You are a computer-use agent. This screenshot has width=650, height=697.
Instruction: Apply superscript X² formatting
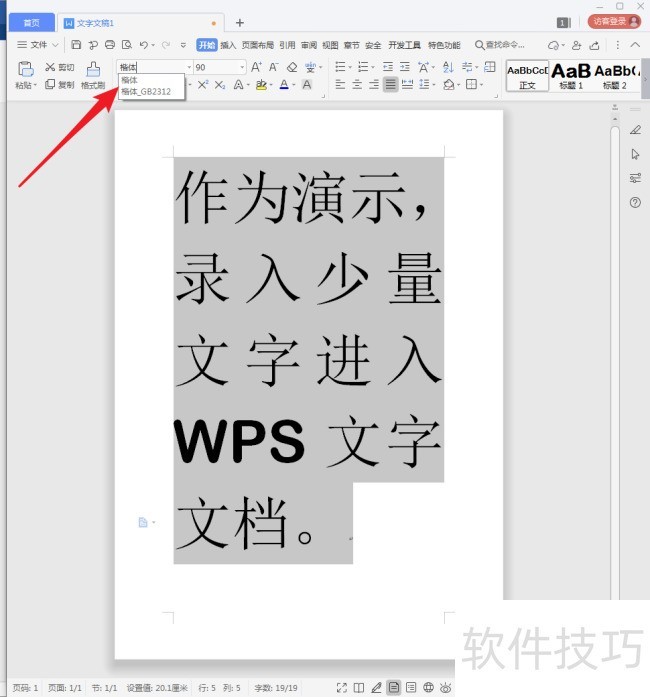[x=203, y=84]
